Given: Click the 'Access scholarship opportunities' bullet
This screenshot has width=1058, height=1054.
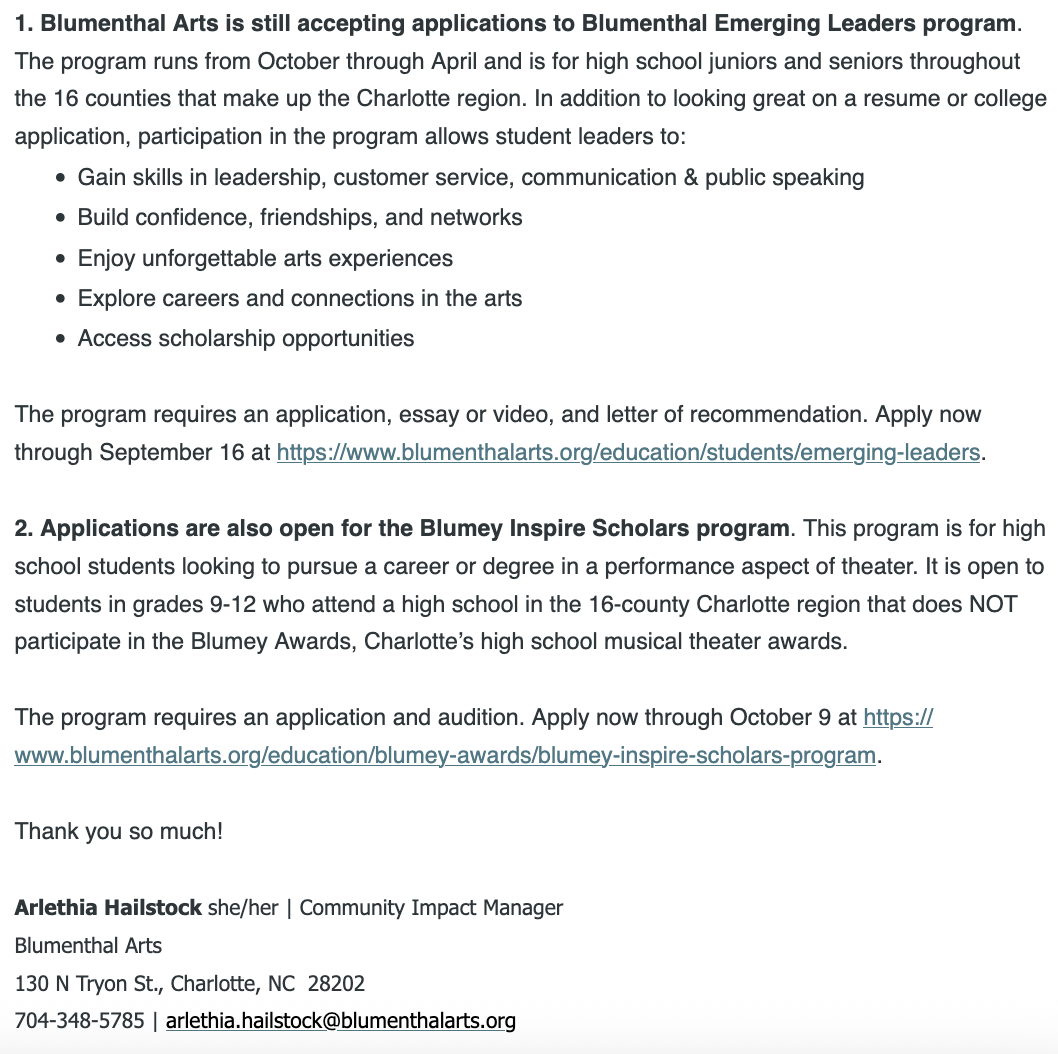Looking at the screenshot, I should coord(246,339).
